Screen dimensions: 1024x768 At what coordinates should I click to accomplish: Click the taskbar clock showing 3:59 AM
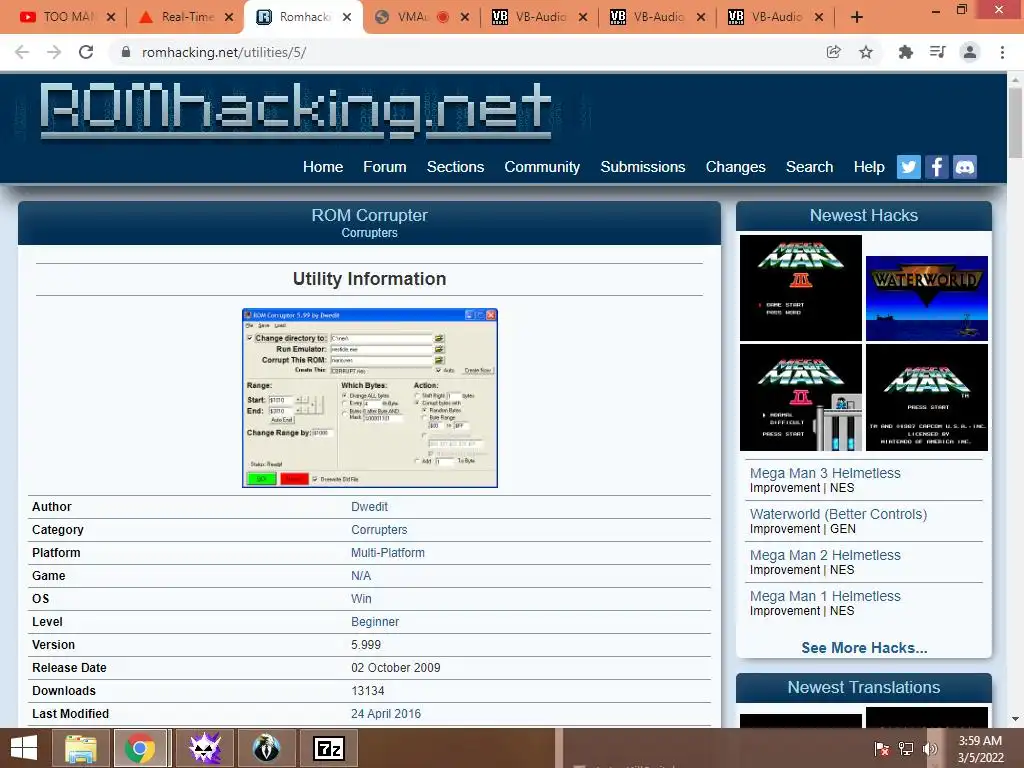[x=980, y=749]
